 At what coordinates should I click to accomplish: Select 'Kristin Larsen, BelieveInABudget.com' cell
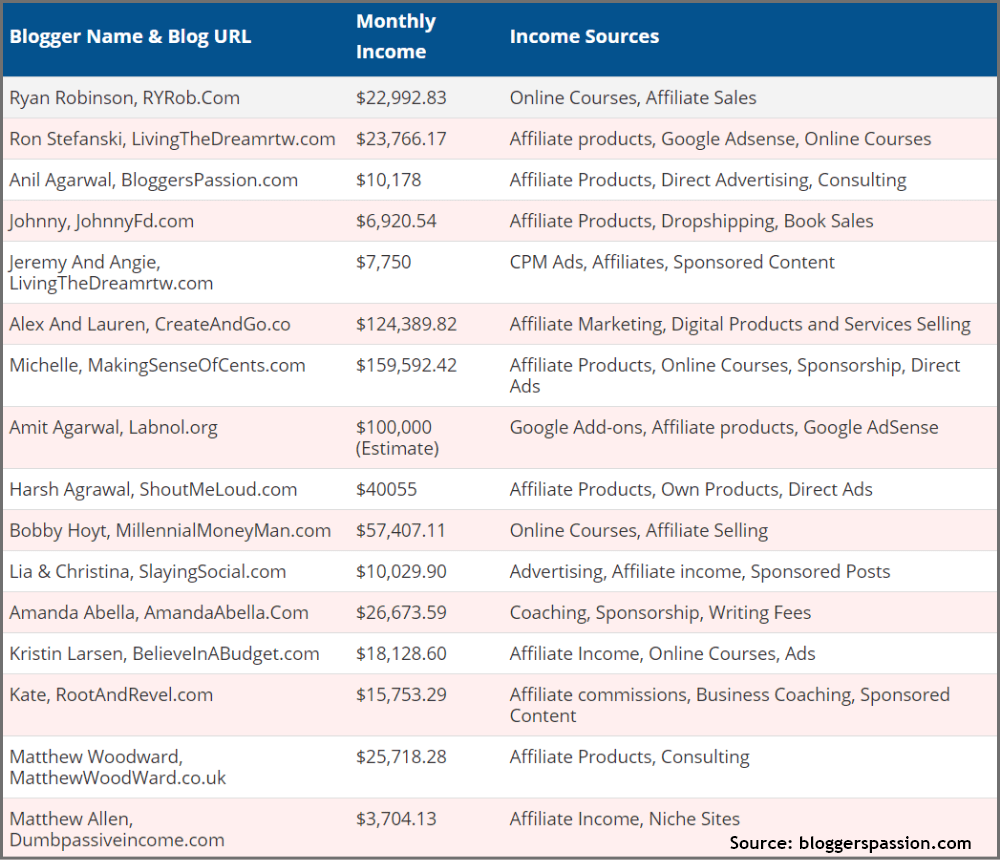pyautogui.click(x=165, y=653)
